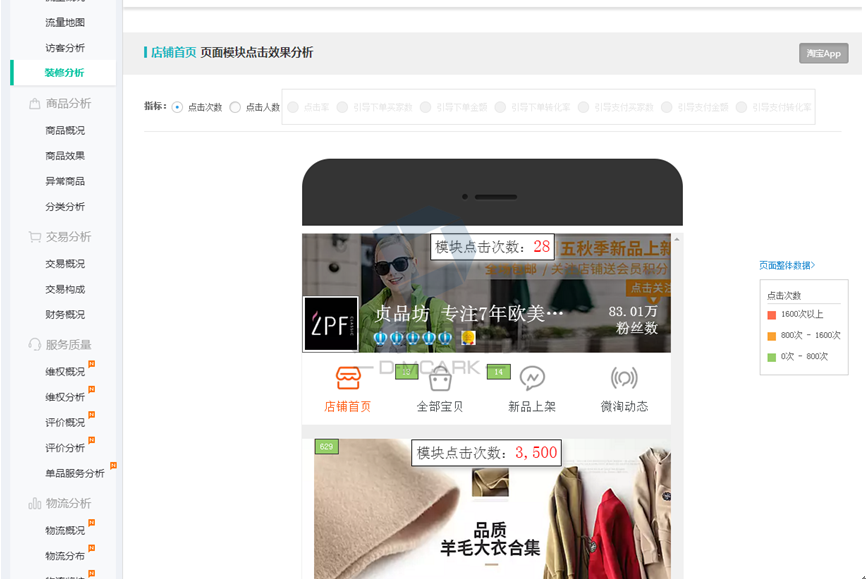Select the active 装修分析 sidebar item
Viewport: 866px width, 579px height.
(x=64, y=72)
